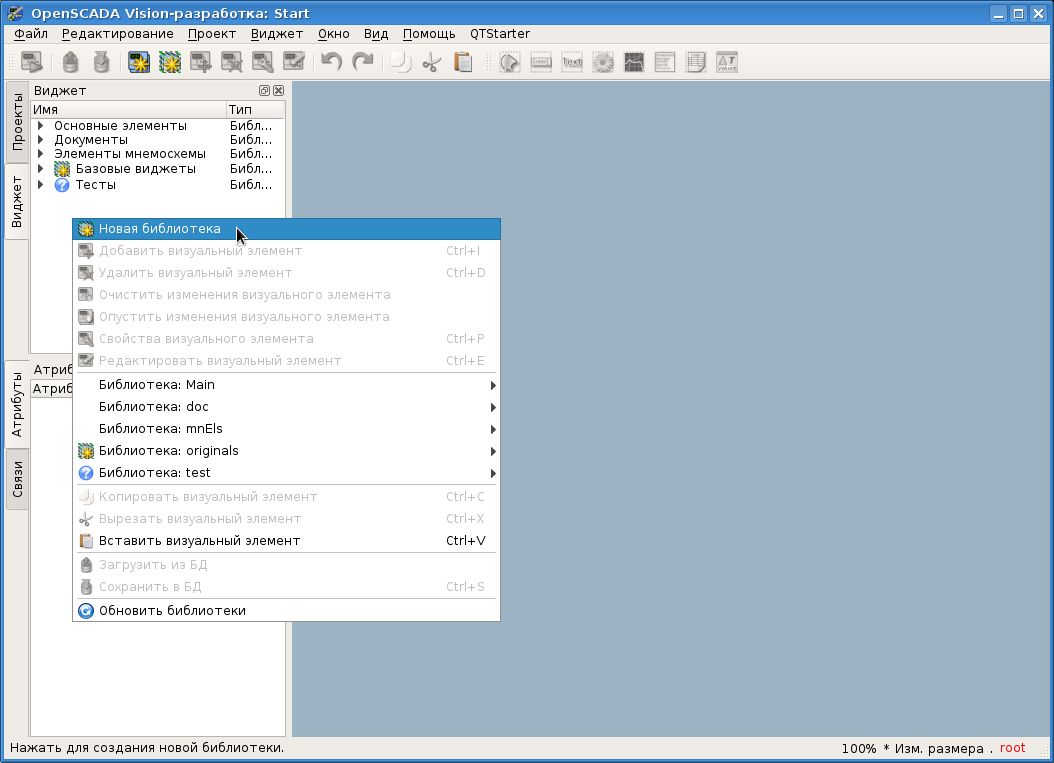
Task: Click the Загрузить из БД menu entry
Action: click(286, 565)
